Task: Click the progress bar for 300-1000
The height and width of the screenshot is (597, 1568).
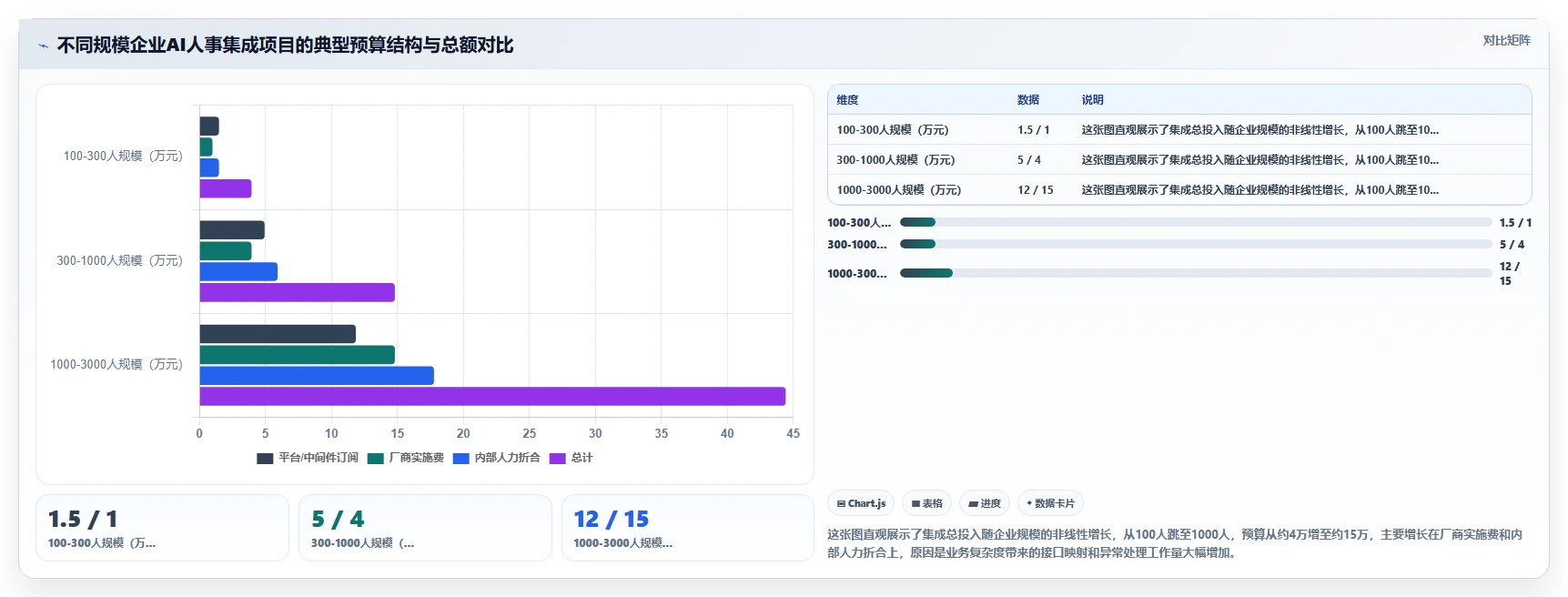Action: coord(1196,244)
